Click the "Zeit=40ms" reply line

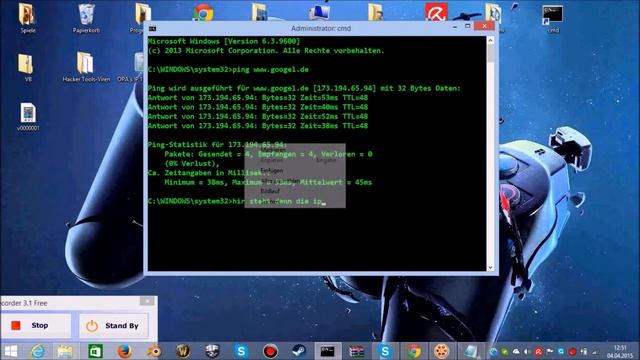(258, 107)
